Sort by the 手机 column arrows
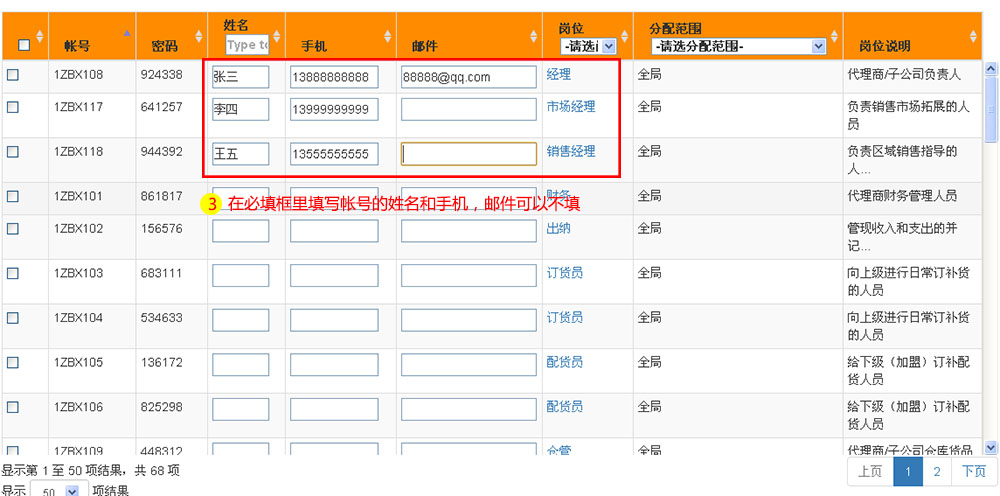1000x496 pixels. [x=388, y=36]
